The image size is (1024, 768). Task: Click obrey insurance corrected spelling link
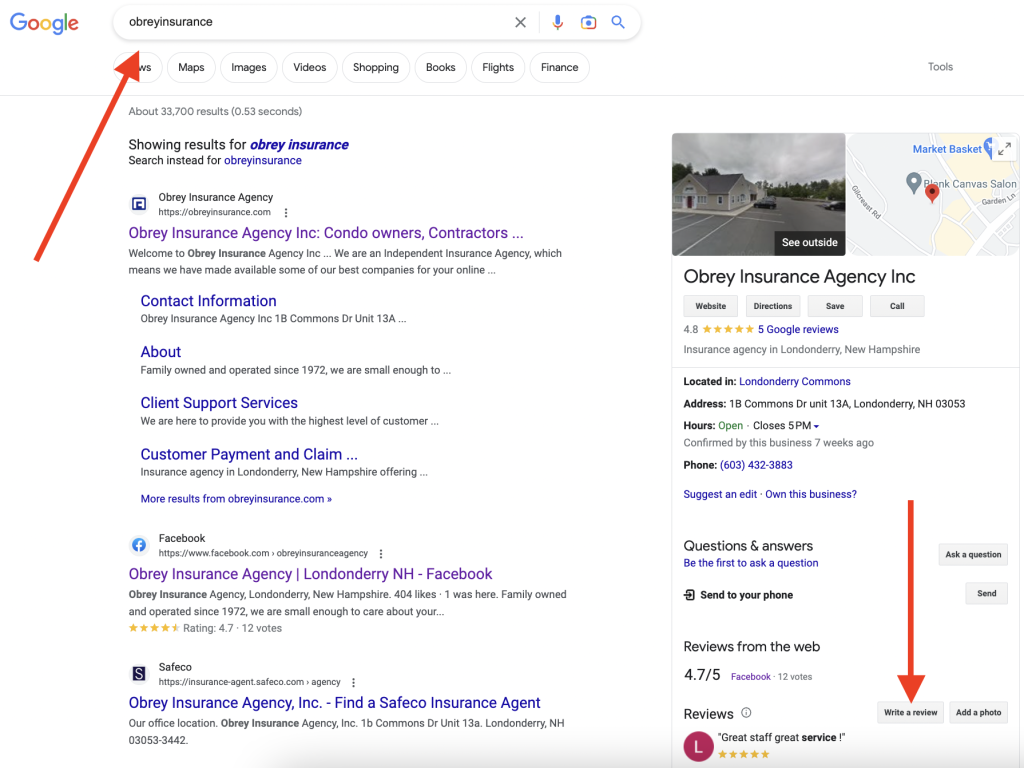coord(299,145)
